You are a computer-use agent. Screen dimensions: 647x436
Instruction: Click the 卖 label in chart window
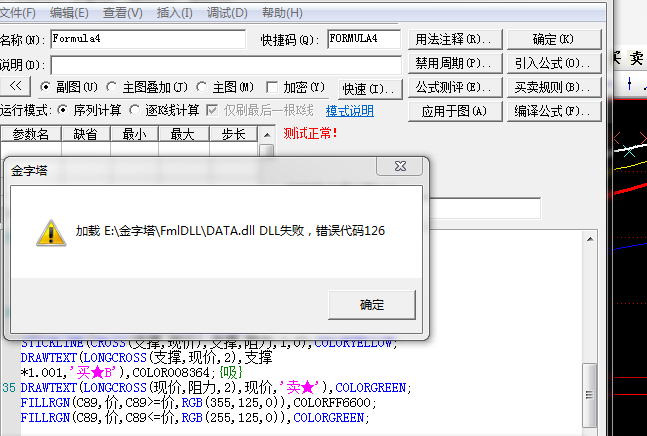(x=636, y=58)
